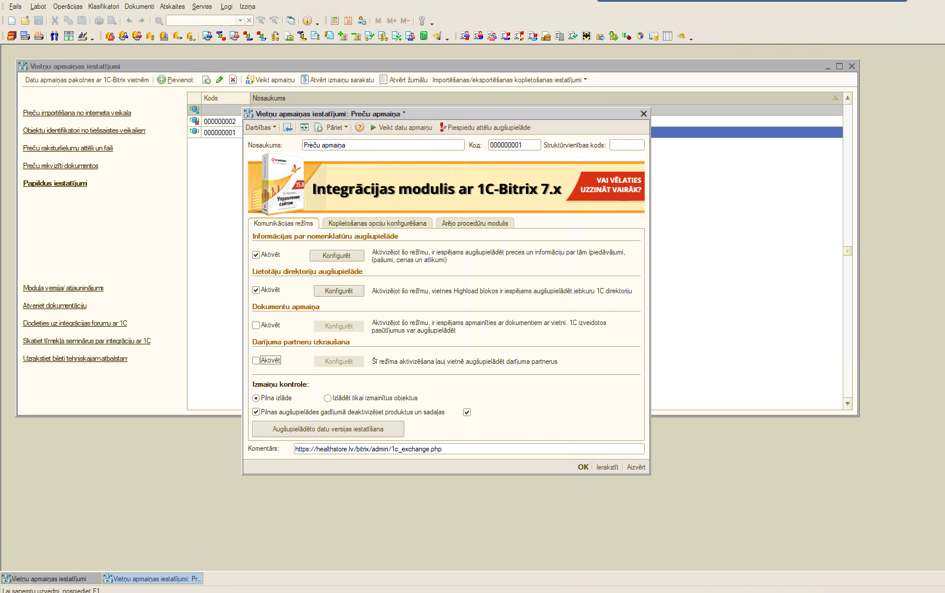Screen dimensions: 945x593
Task: Switch to Ārējo procedūru modulis tab
Action: click(475, 223)
